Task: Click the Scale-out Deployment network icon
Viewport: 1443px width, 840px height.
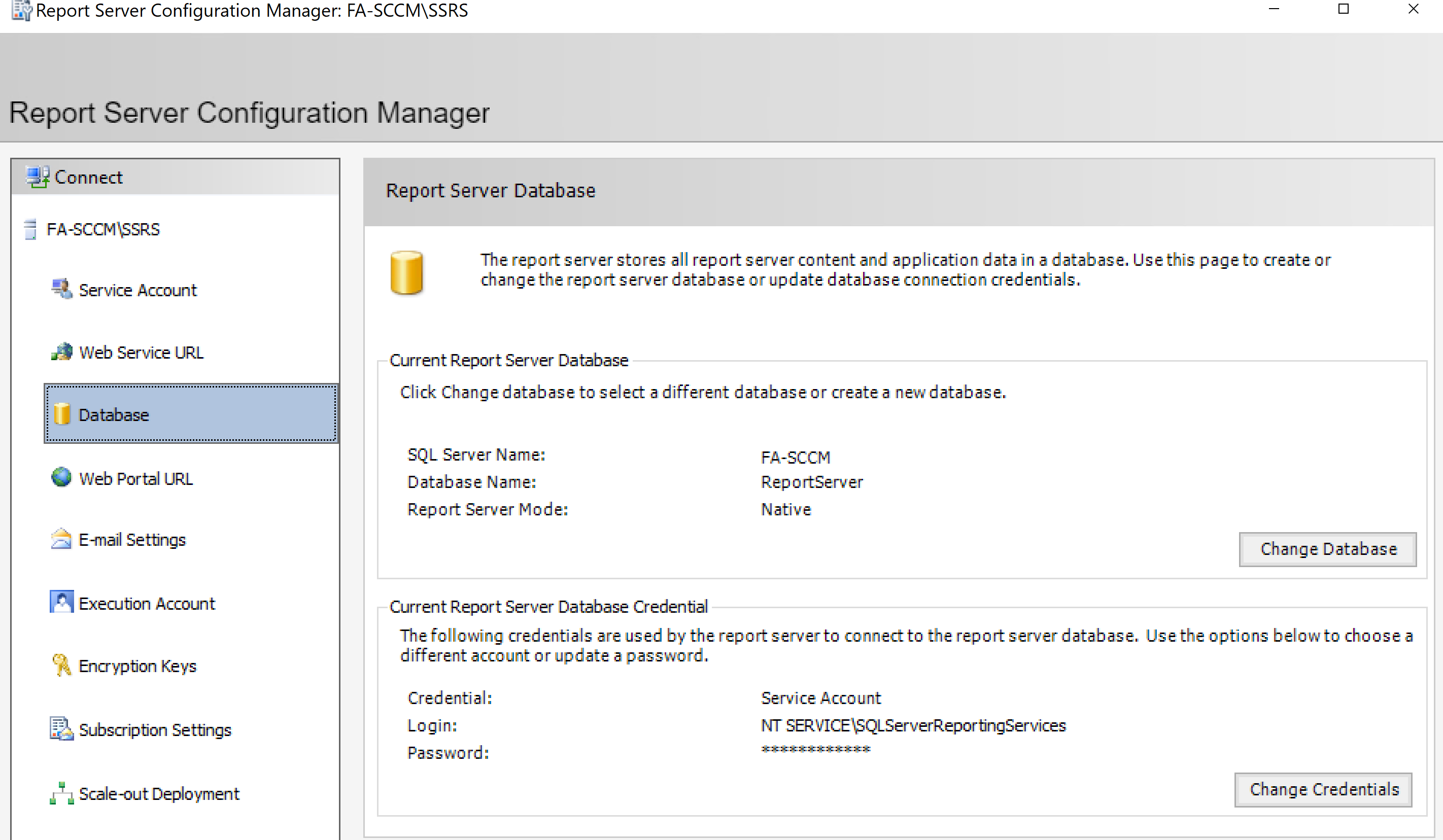Action: (x=61, y=793)
